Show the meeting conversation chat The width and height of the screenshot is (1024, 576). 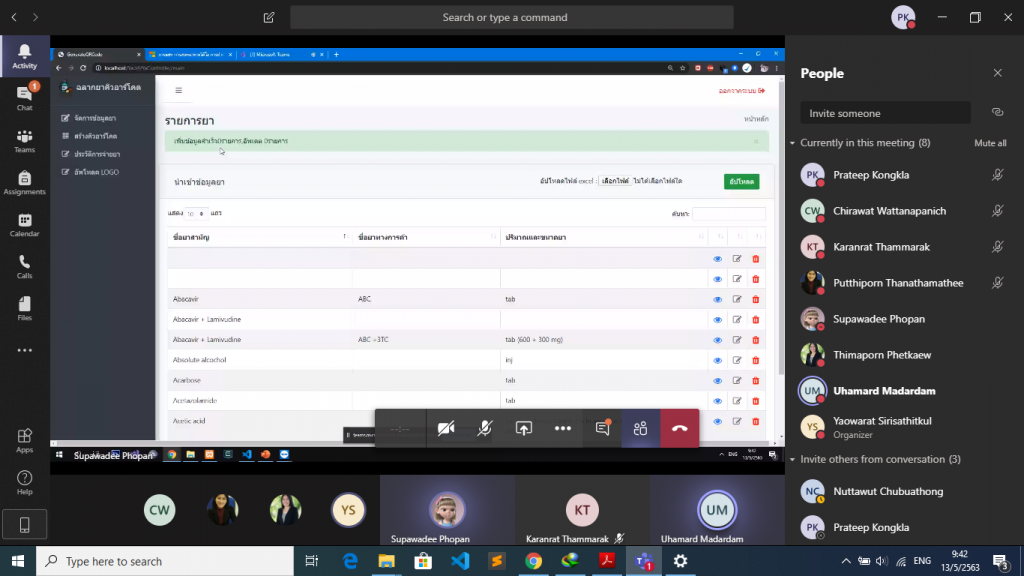tap(602, 428)
